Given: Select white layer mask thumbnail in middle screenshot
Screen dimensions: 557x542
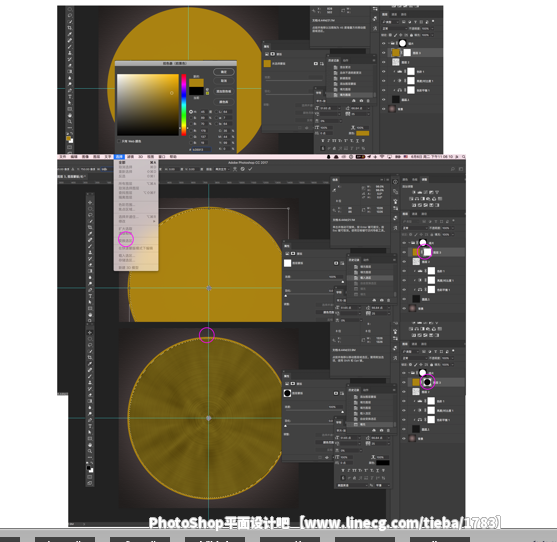Looking at the screenshot, I should coord(427,252).
